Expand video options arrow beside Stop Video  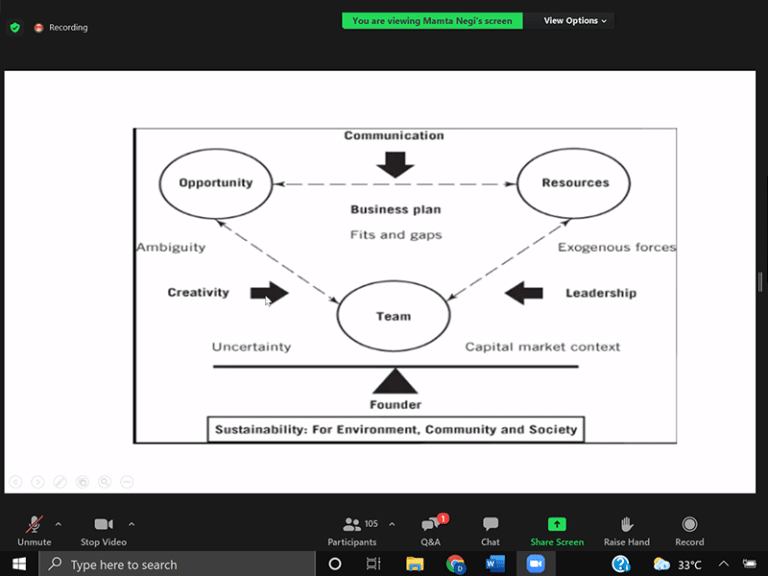point(131,523)
